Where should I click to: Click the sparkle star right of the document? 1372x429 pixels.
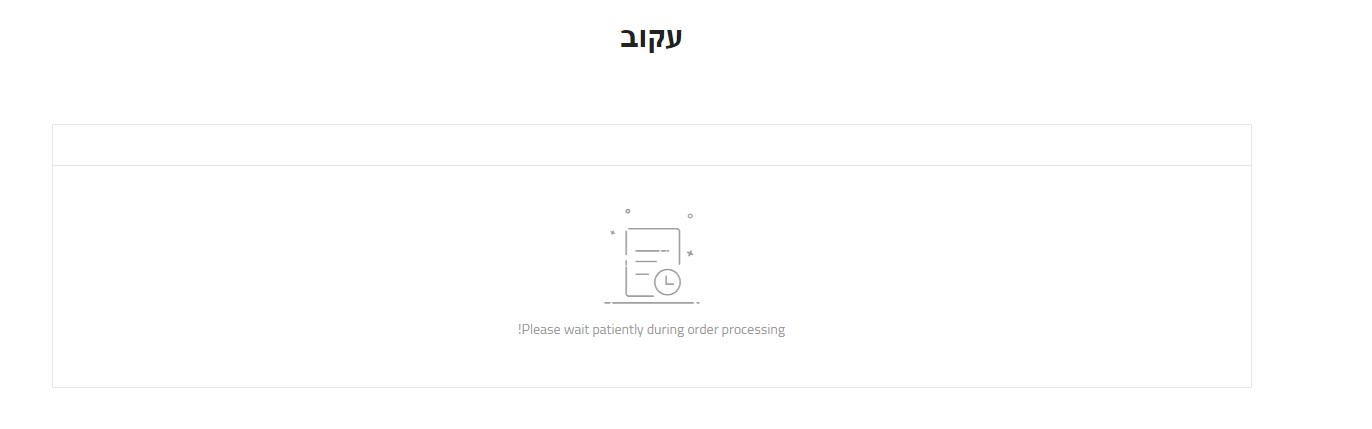(690, 253)
